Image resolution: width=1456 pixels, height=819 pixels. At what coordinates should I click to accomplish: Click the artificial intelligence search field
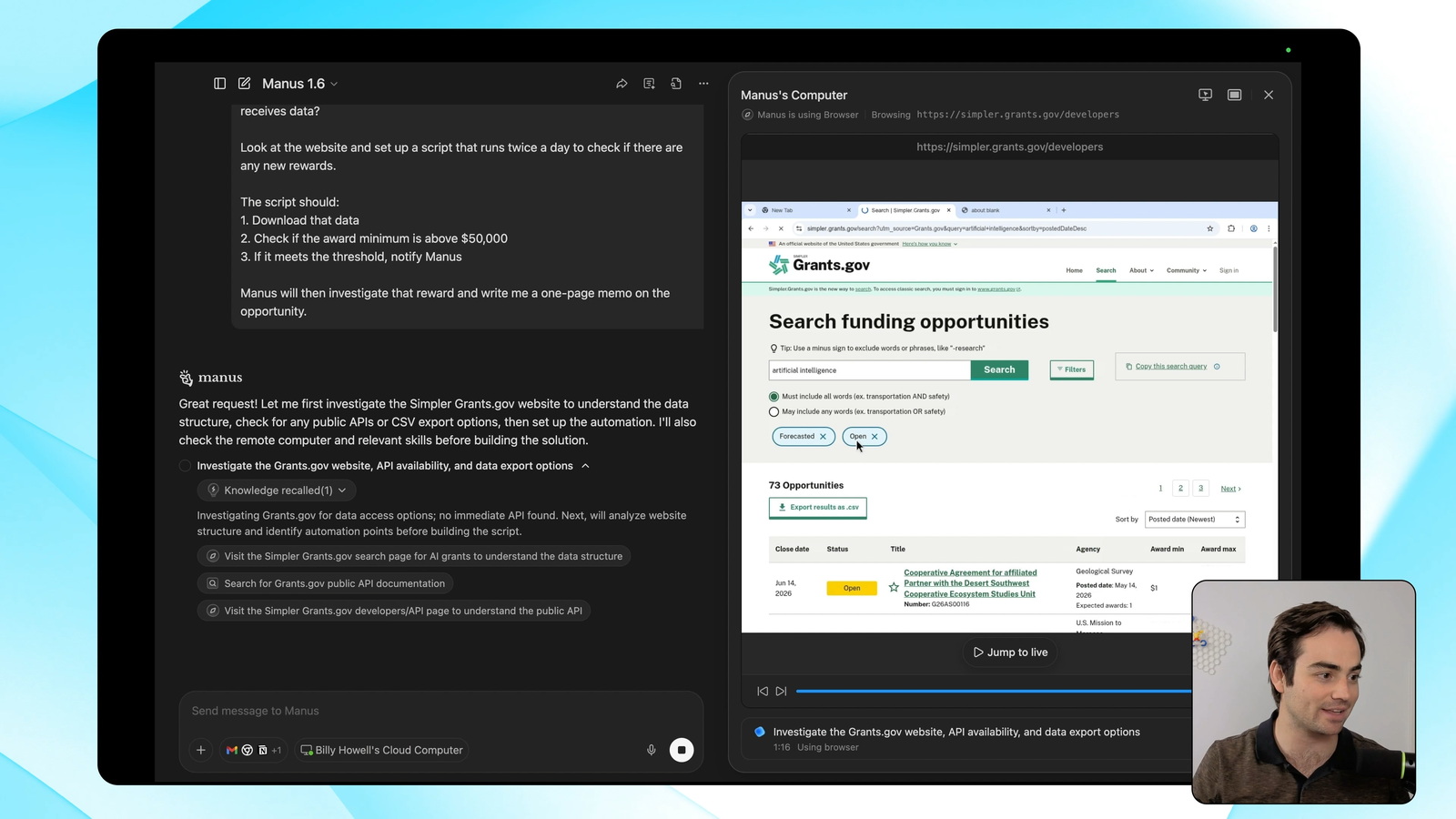870,370
